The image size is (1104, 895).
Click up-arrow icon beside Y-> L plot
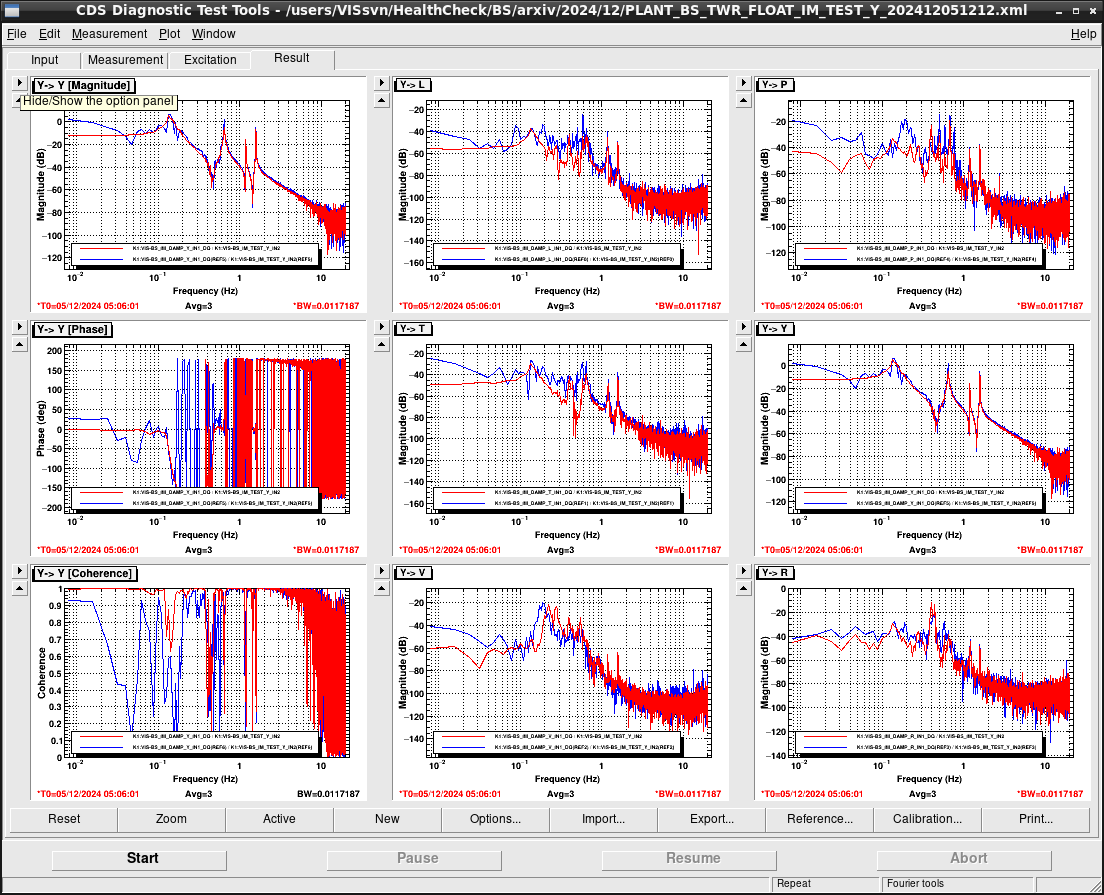click(x=382, y=101)
